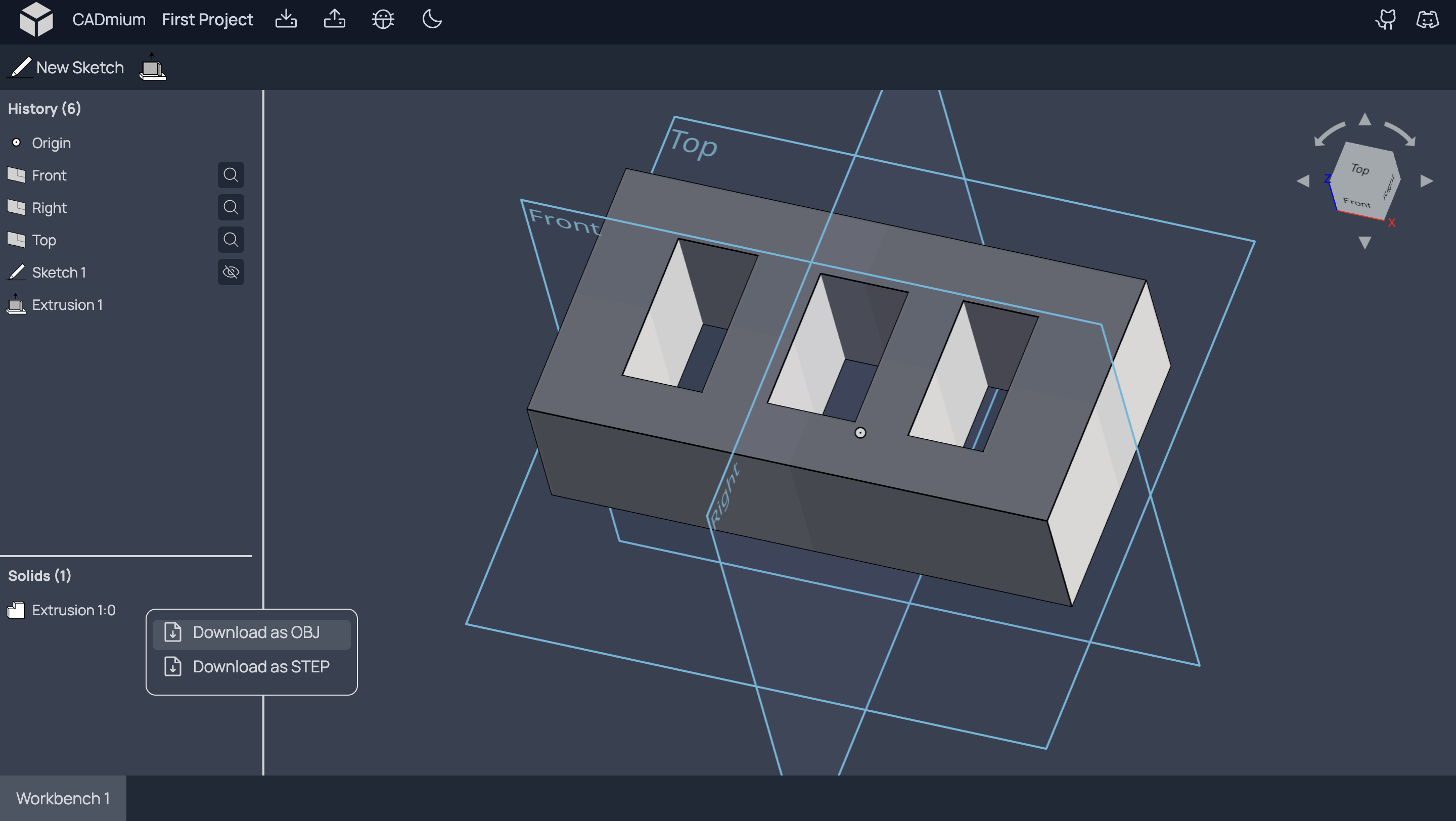Select Extrusion 1 in history list
This screenshot has height=821, width=1456.
coord(67,304)
